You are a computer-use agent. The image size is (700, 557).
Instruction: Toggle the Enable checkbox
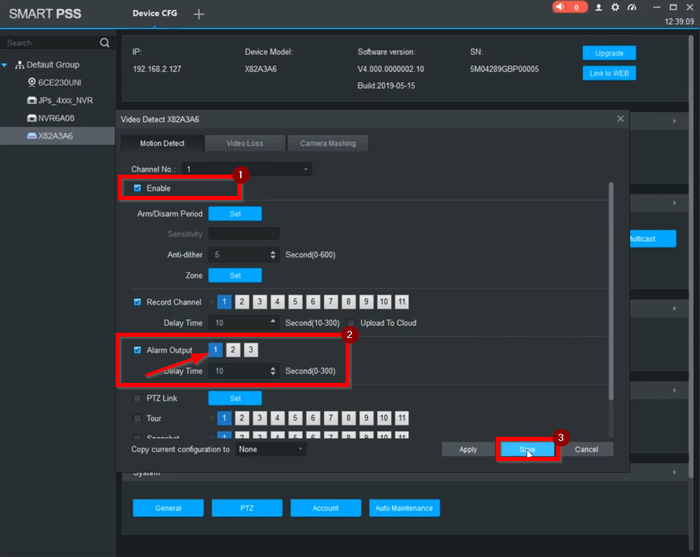point(138,188)
